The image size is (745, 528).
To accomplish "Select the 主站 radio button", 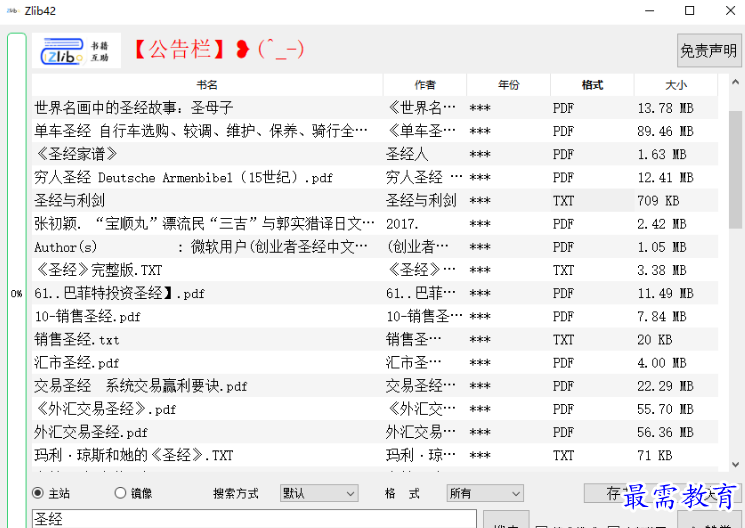I will coord(38,493).
